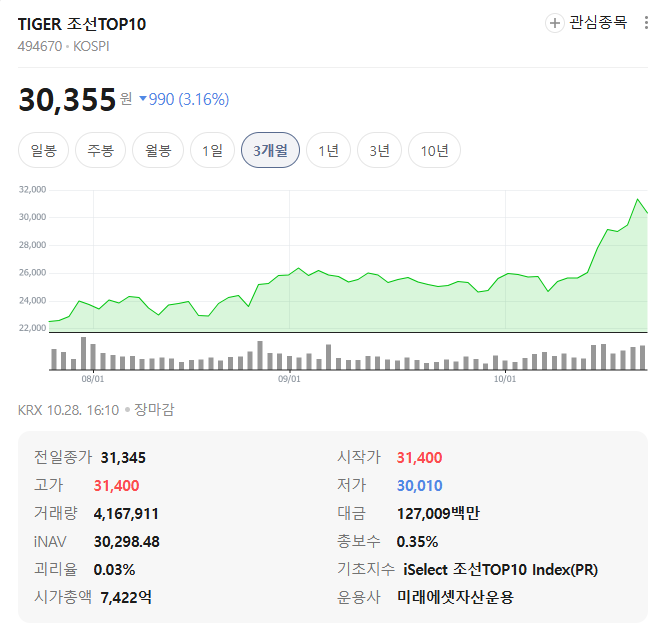653x632 pixels.
Task: Click the 기초지수 label
Action: click(366, 569)
